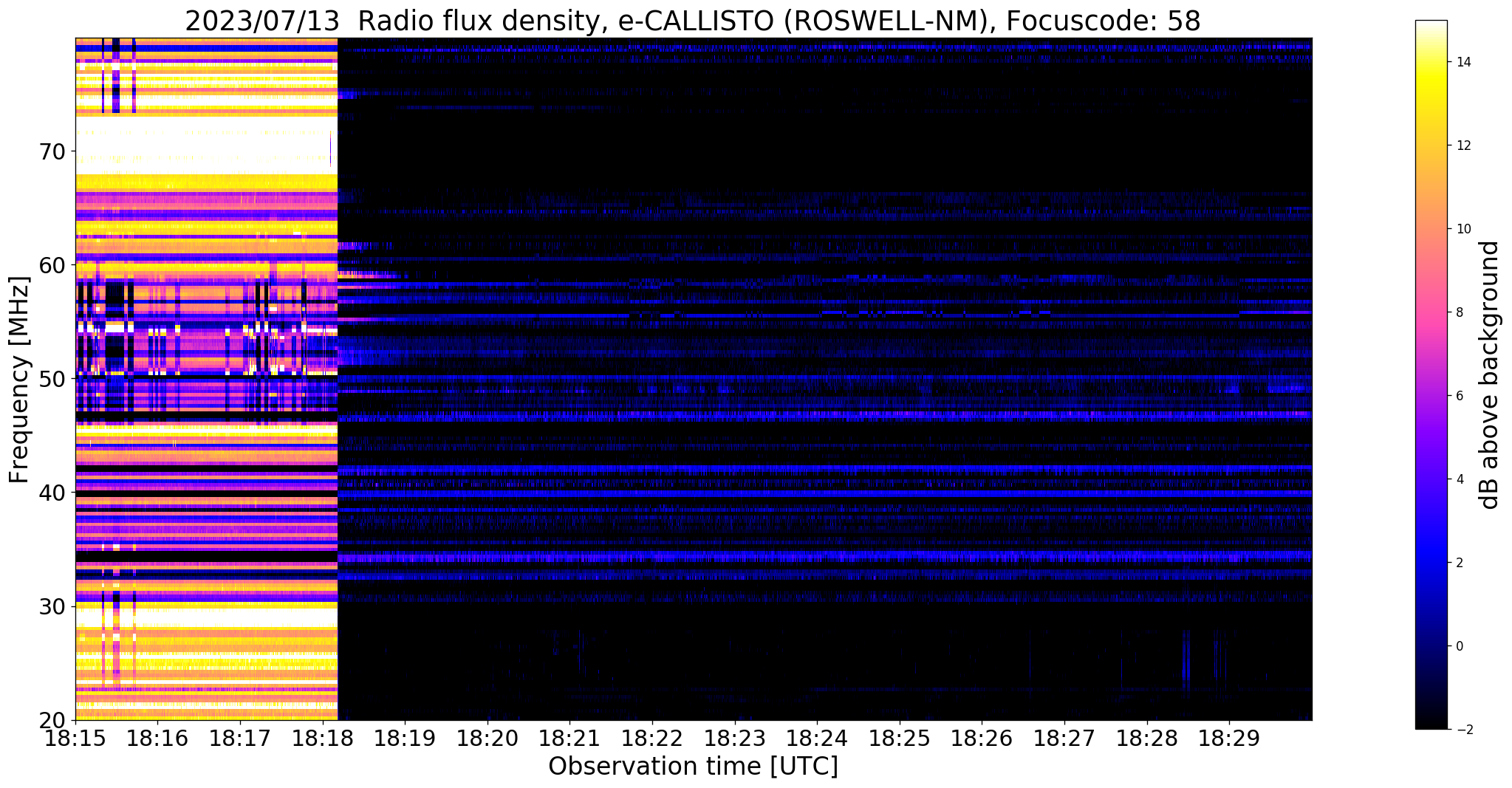Click the 18:24 time tick label
Screen dimensions: 1512x788
(817, 738)
